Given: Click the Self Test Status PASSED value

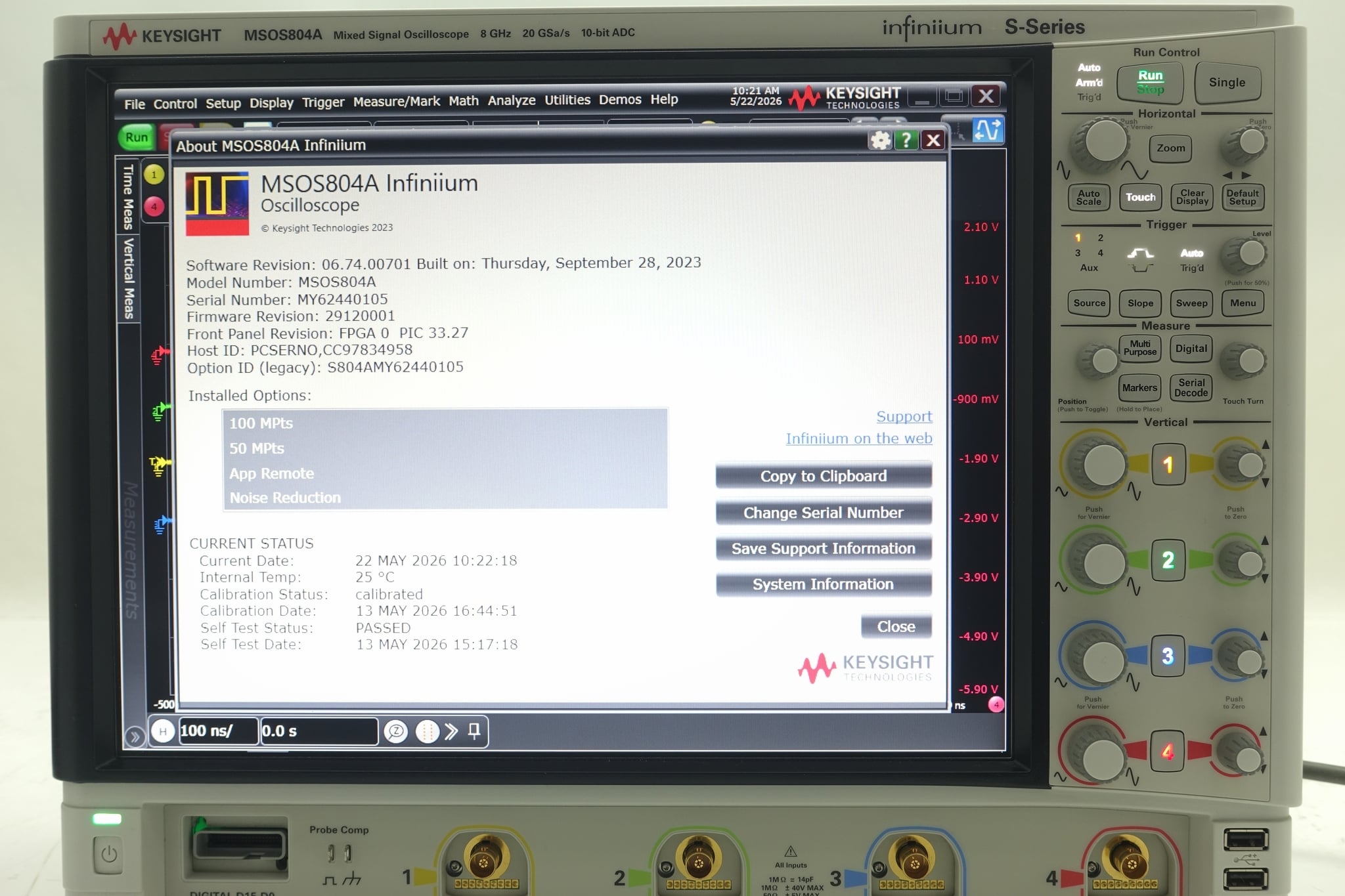Looking at the screenshot, I should coord(383,628).
